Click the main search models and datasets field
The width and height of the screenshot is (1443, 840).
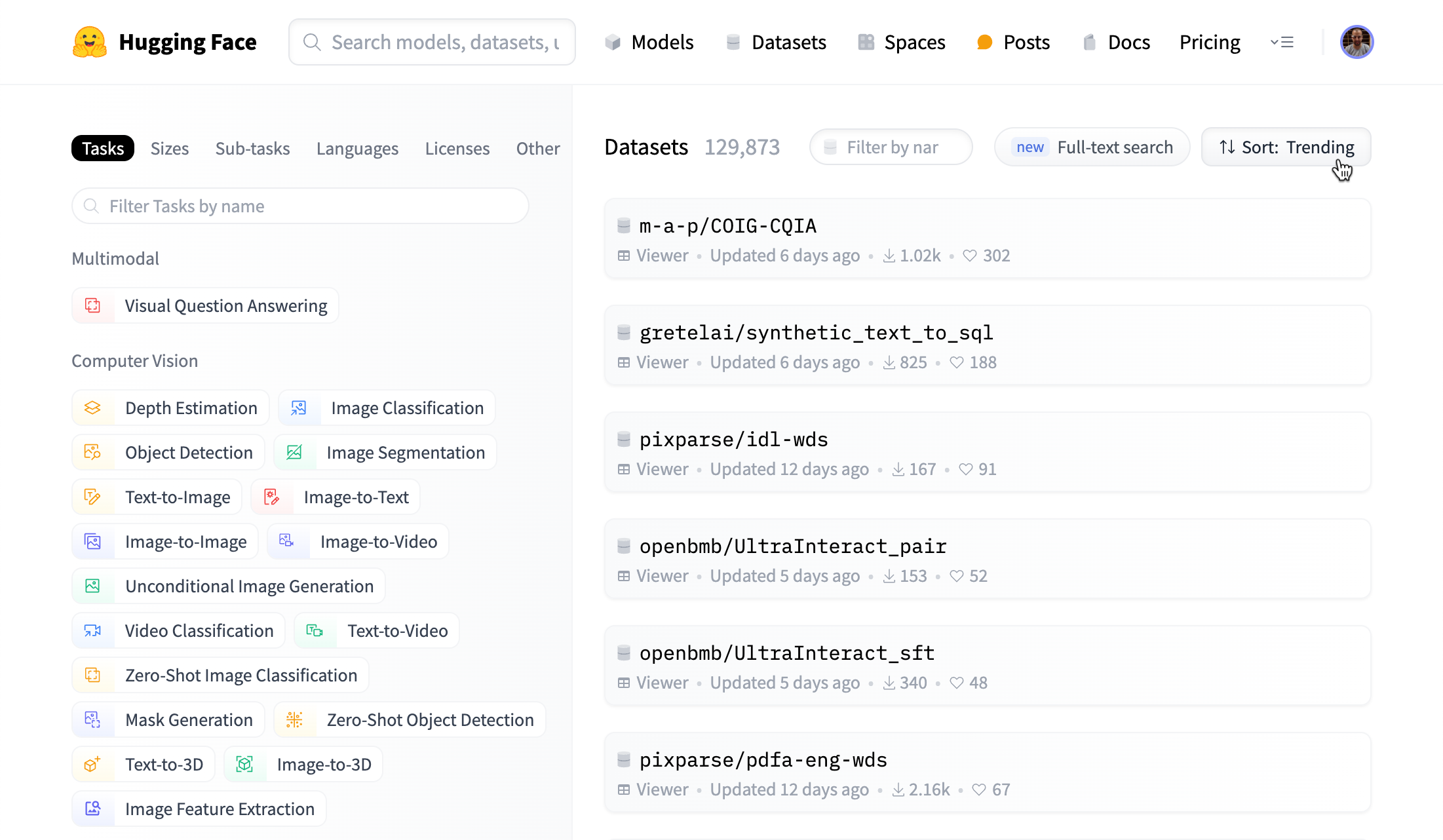tap(432, 42)
